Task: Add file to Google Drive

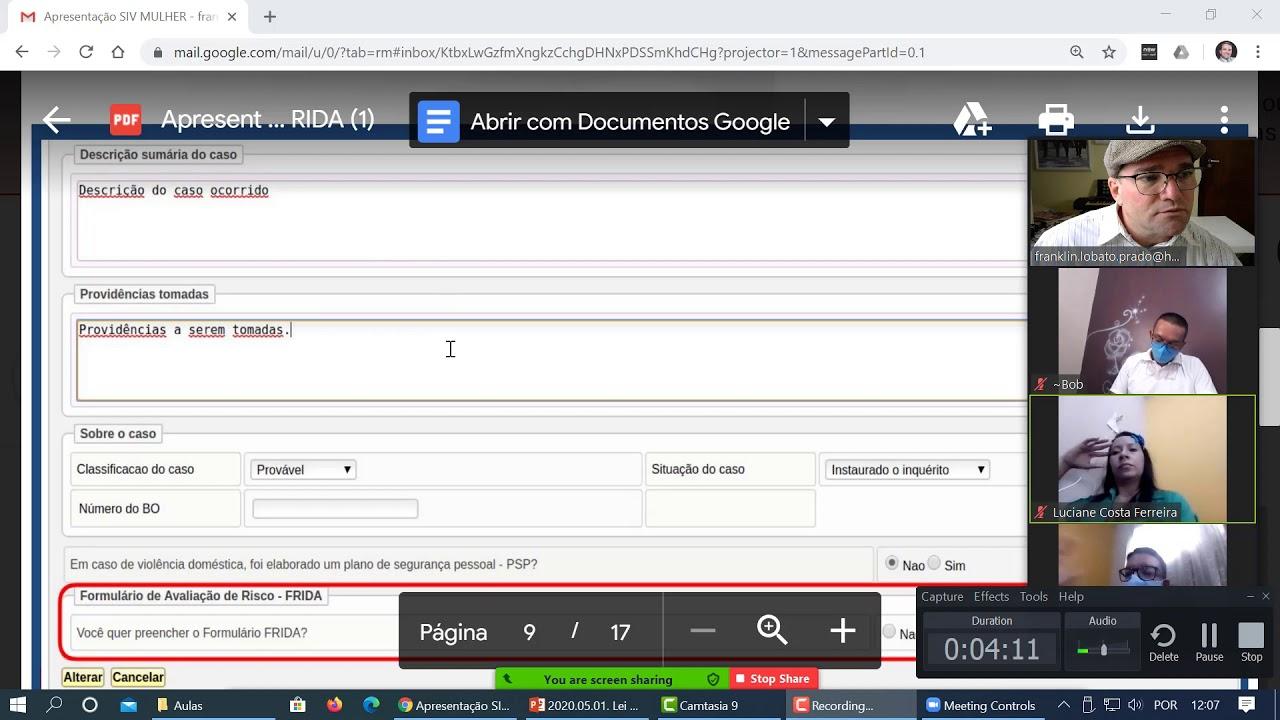Action: pyautogui.click(x=971, y=121)
